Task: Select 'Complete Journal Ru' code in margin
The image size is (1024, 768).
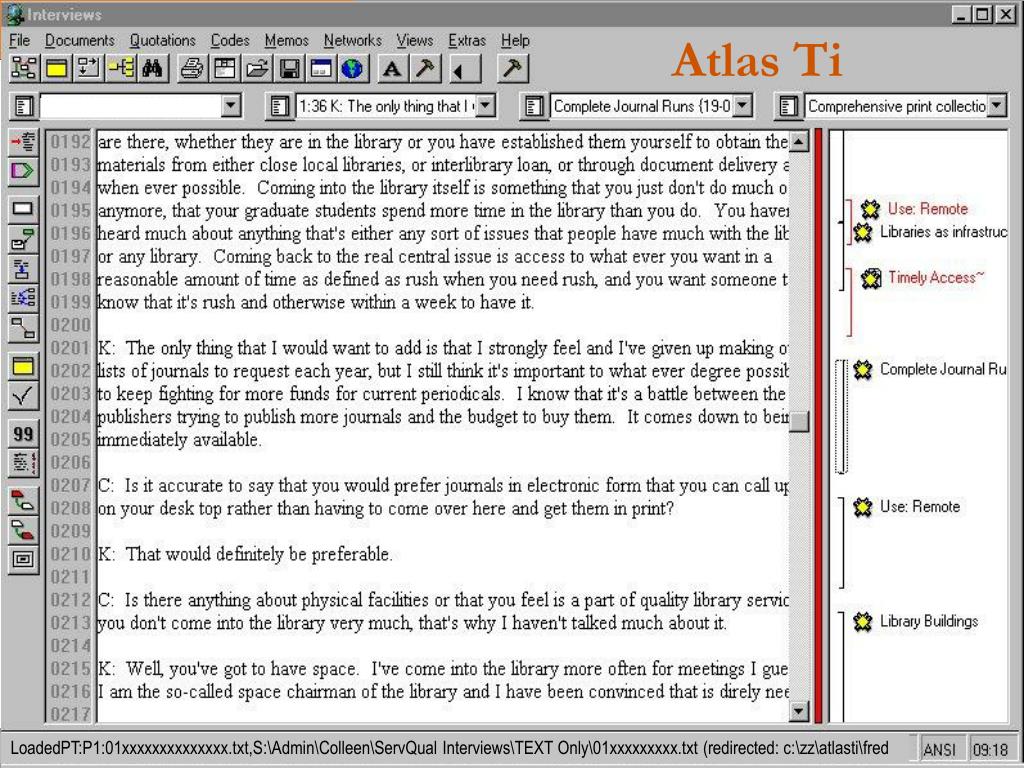Action: click(943, 370)
